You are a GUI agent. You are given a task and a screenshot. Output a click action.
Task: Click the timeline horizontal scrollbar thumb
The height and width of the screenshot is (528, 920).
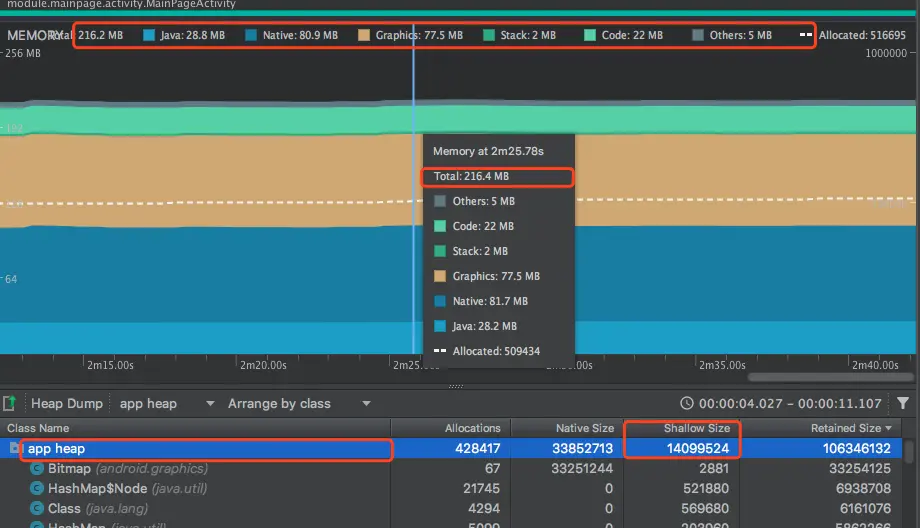(x=830, y=377)
